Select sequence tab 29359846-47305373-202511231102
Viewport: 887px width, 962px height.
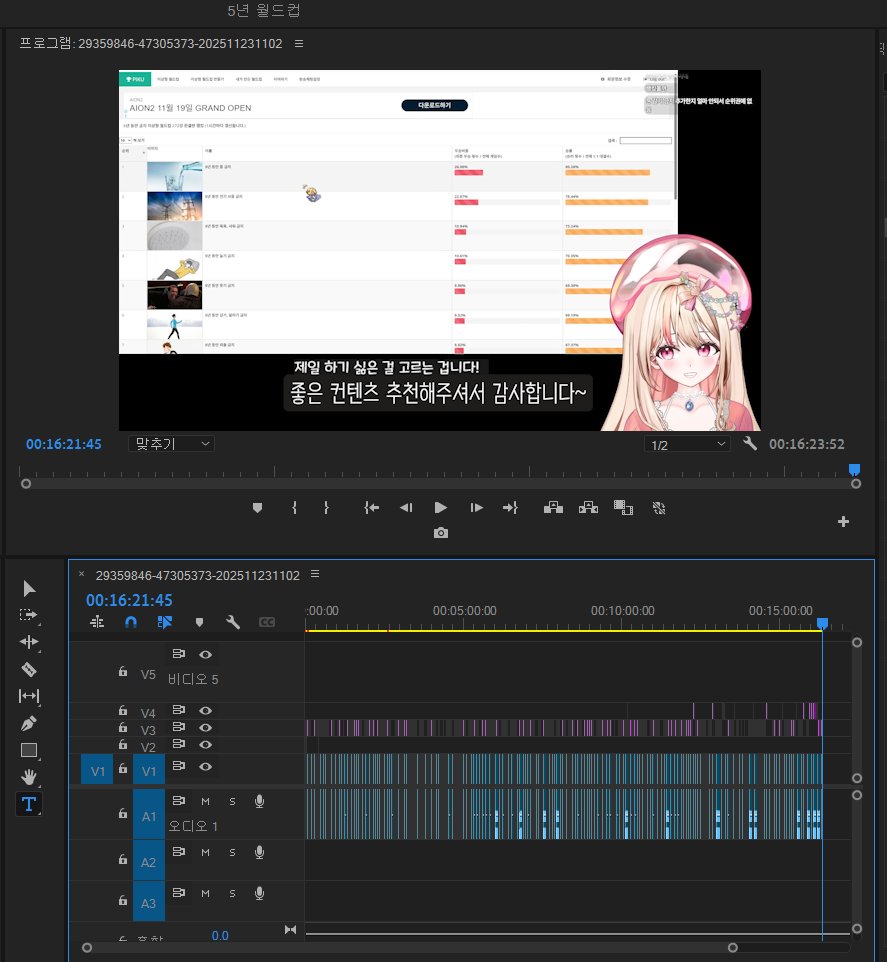(198, 575)
